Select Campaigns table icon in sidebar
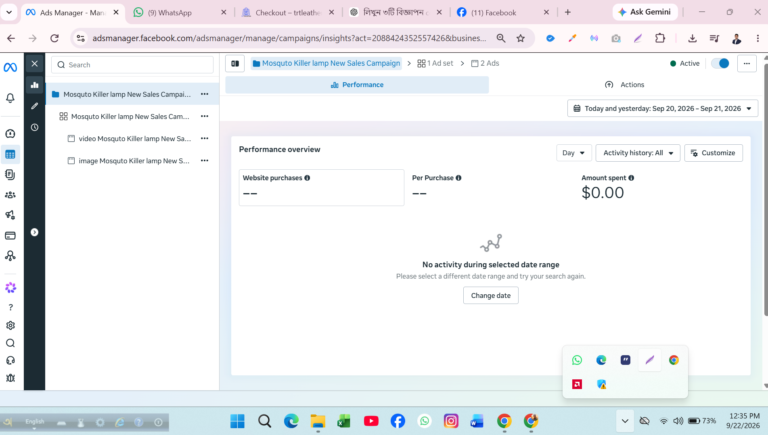768x435 pixels. pyautogui.click(x=10, y=154)
